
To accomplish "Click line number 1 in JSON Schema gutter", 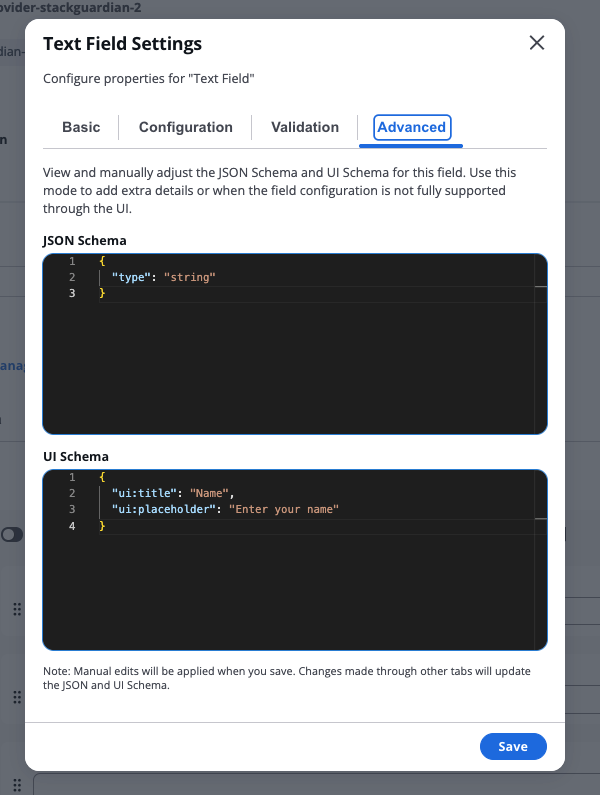I will coord(72,261).
